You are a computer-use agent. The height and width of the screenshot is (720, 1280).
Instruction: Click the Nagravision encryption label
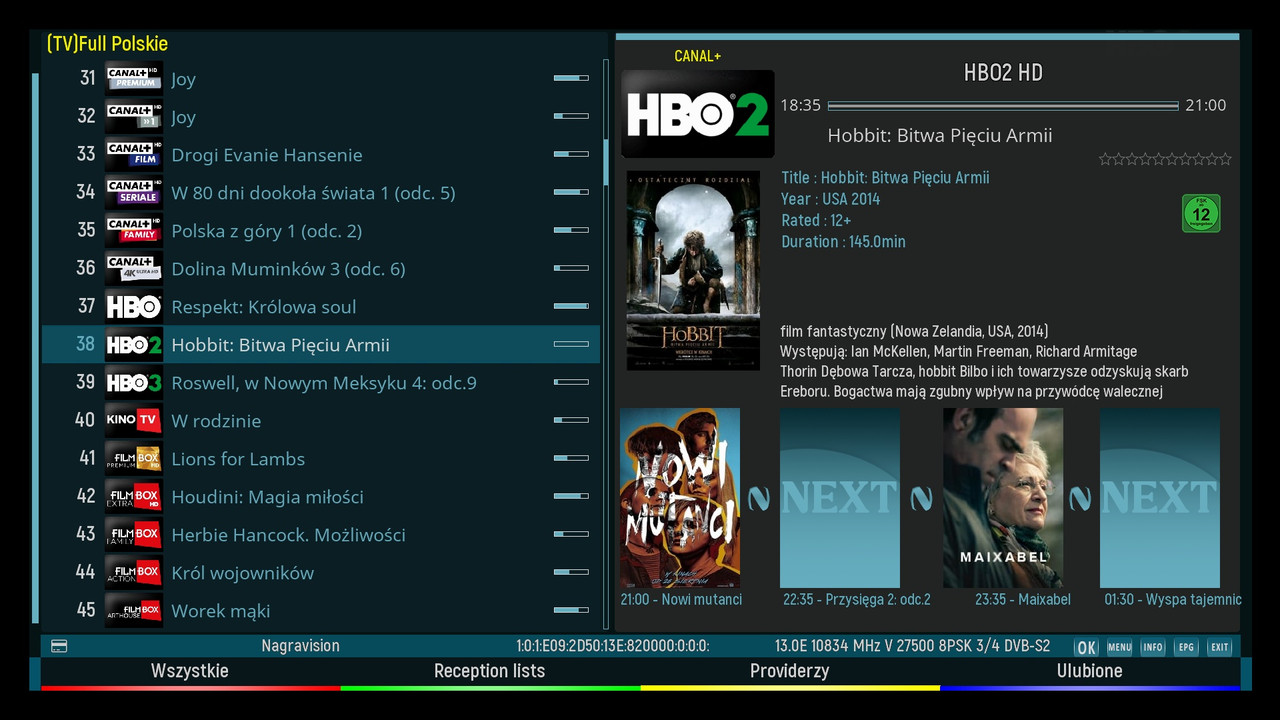300,646
